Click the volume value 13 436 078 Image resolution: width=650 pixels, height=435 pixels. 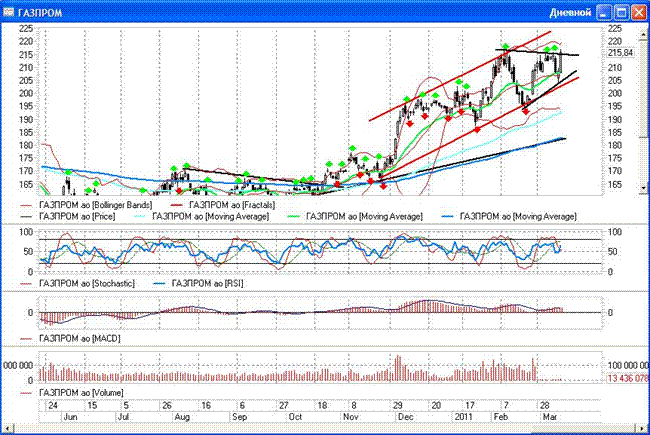click(628, 379)
